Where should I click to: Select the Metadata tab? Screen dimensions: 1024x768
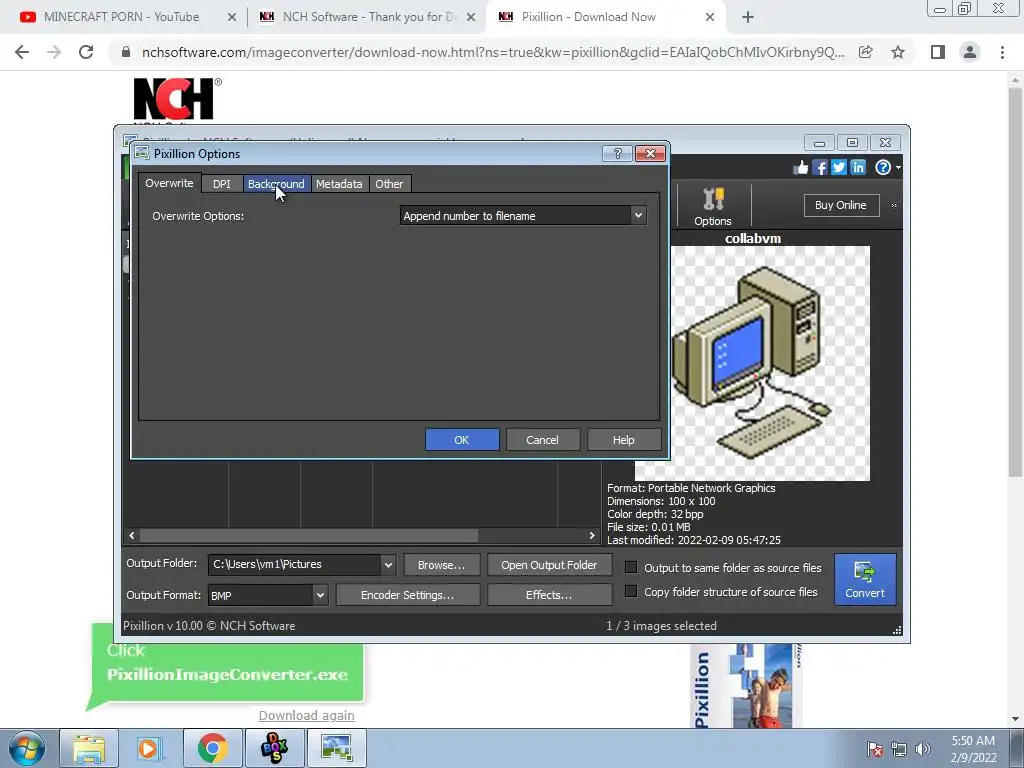pyautogui.click(x=339, y=184)
